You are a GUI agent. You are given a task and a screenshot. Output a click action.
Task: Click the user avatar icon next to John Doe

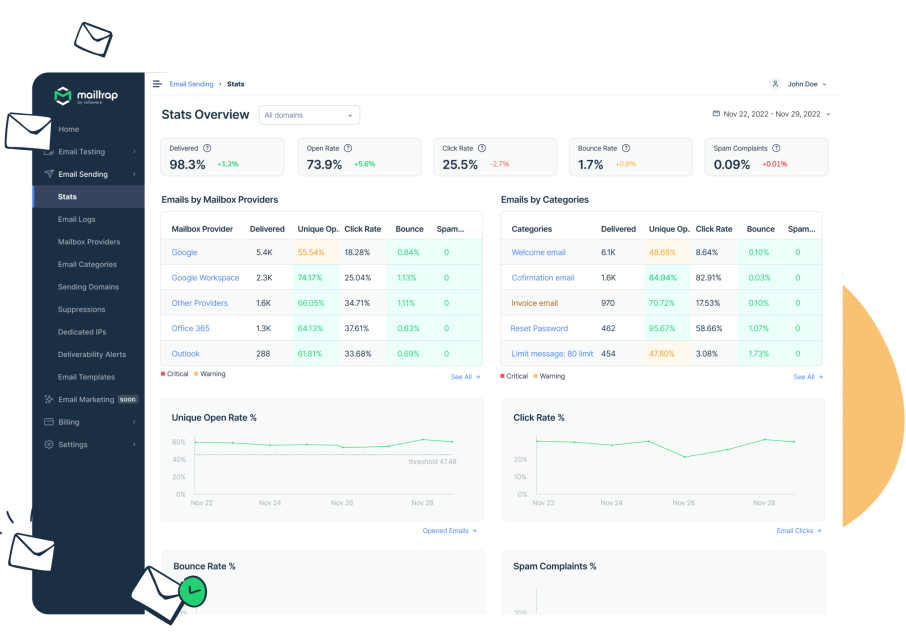(x=776, y=84)
